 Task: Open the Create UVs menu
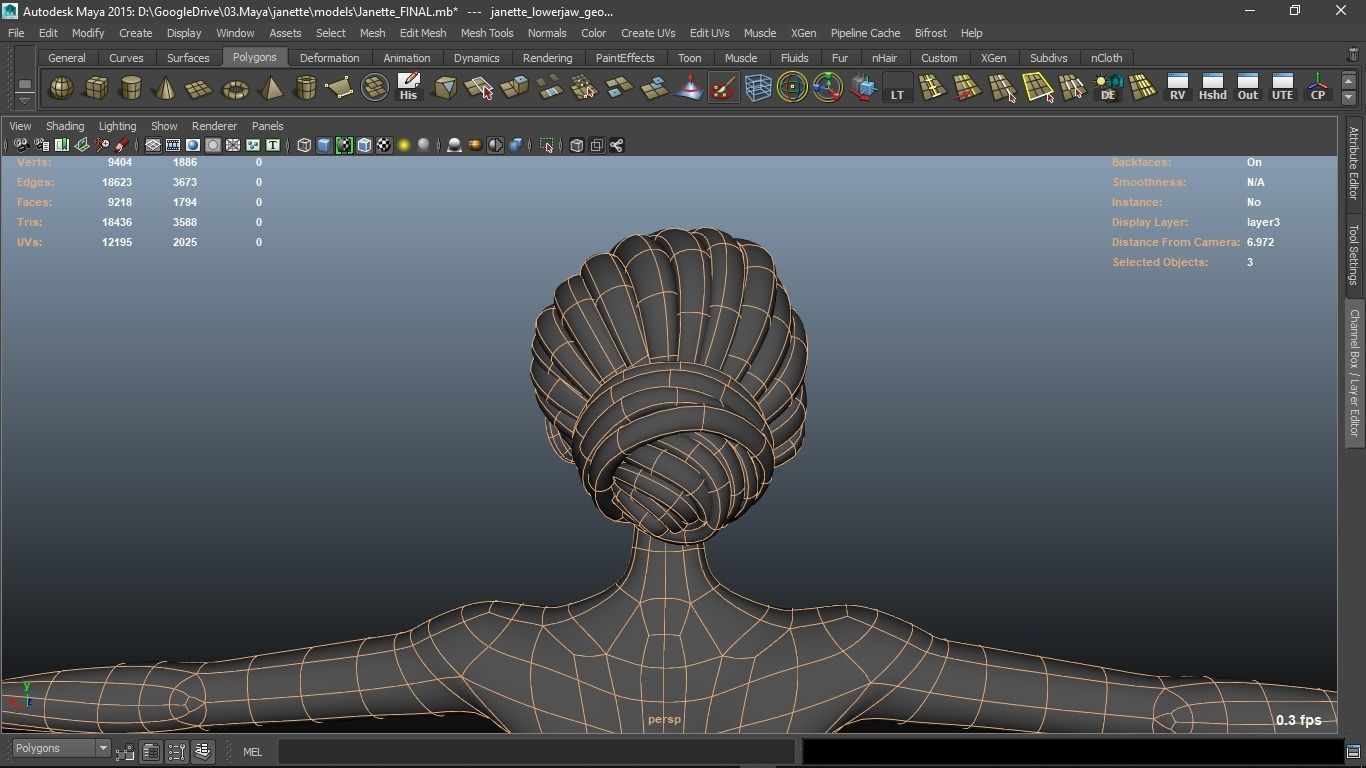[648, 33]
